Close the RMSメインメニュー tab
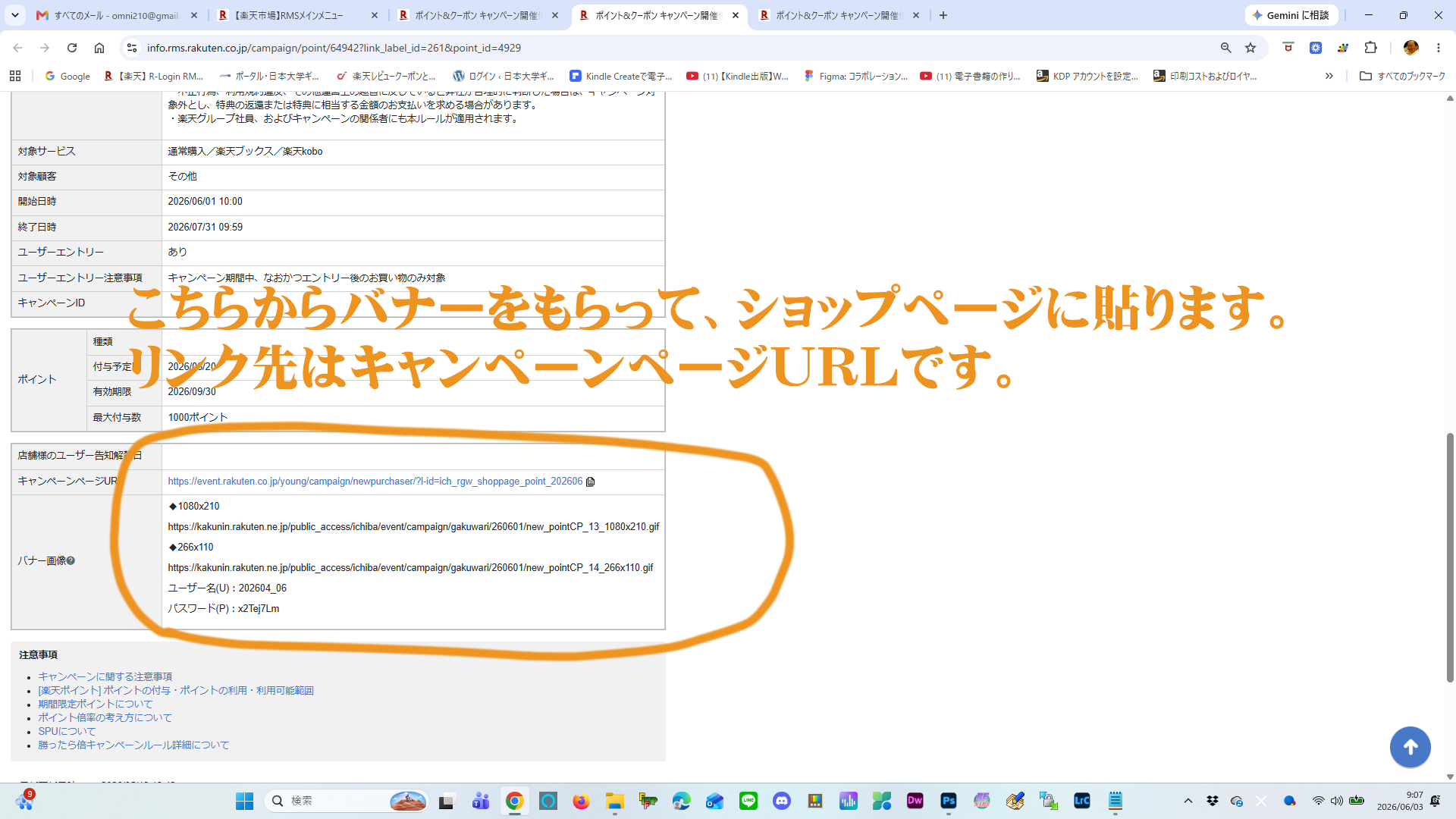Image resolution: width=1456 pixels, height=819 pixels. [375, 15]
